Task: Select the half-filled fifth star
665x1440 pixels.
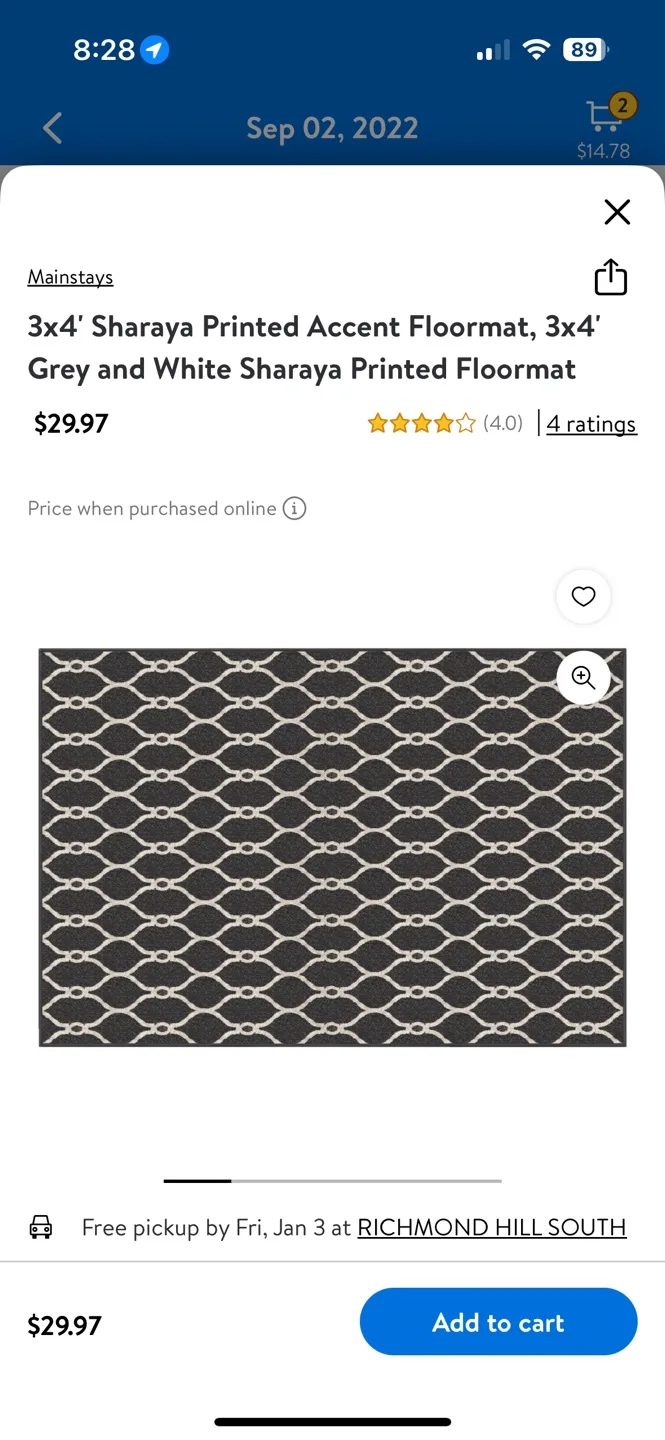Action: coord(466,423)
